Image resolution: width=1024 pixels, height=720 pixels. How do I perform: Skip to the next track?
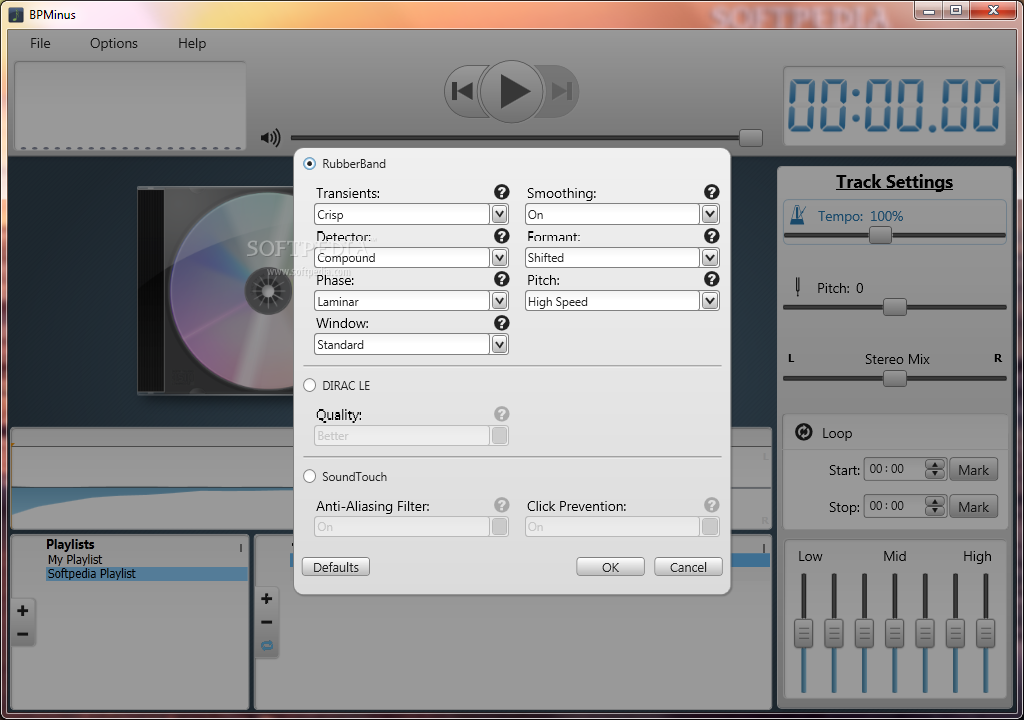coord(561,91)
